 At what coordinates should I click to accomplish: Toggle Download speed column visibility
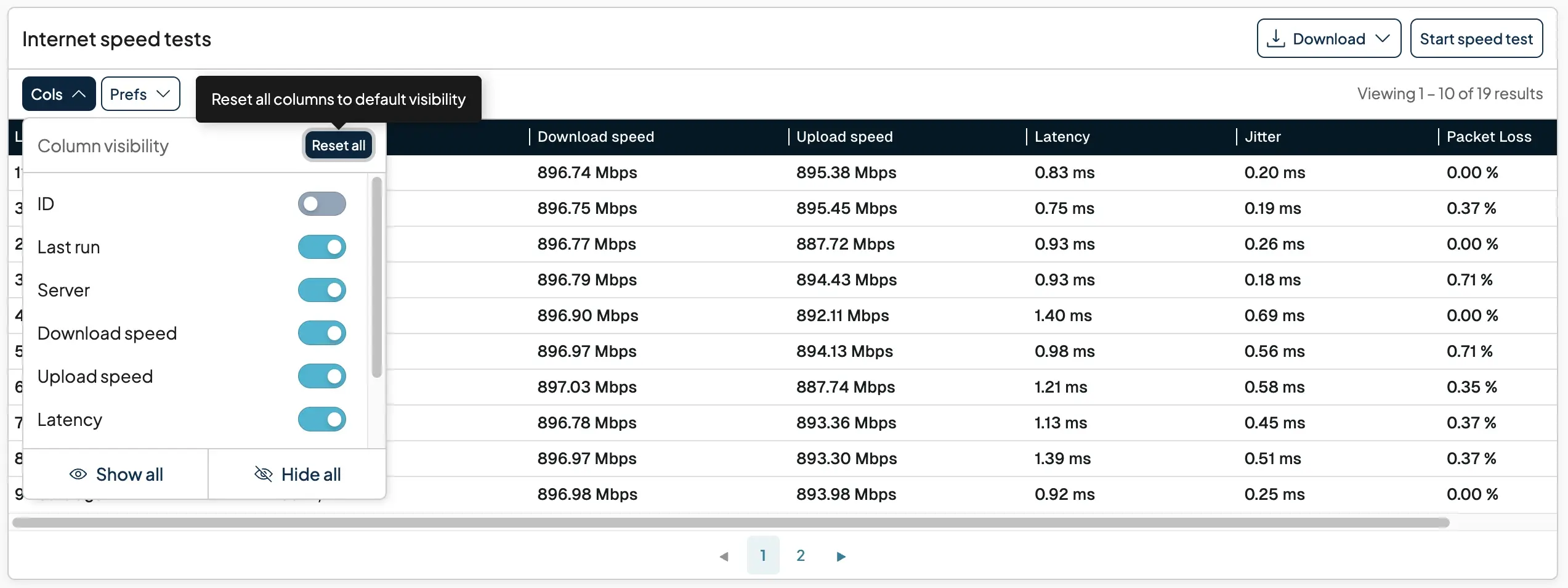coord(321,333)
